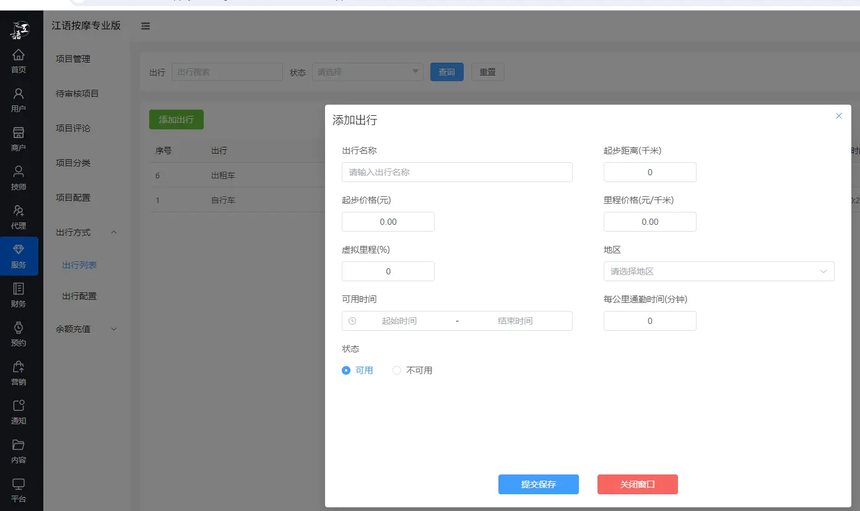Open the 通知 notification sidebar icon
This screenshot has width=860, height=511.
tap(18, 411)
